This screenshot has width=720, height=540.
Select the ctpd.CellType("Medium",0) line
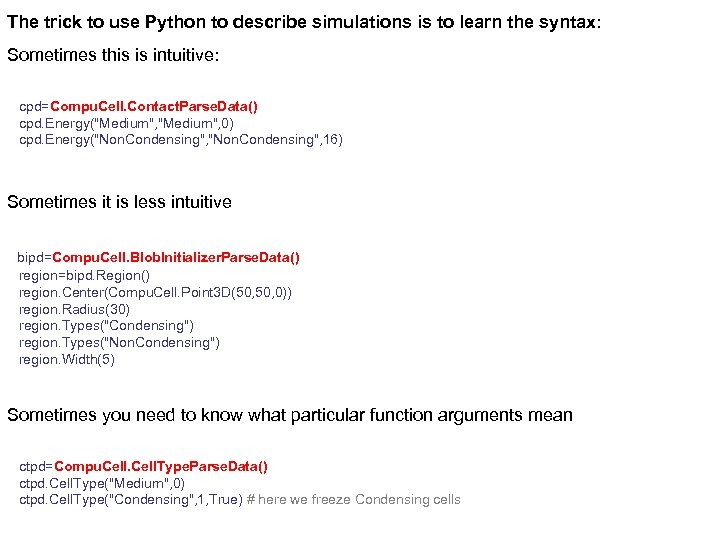(102, 483)
